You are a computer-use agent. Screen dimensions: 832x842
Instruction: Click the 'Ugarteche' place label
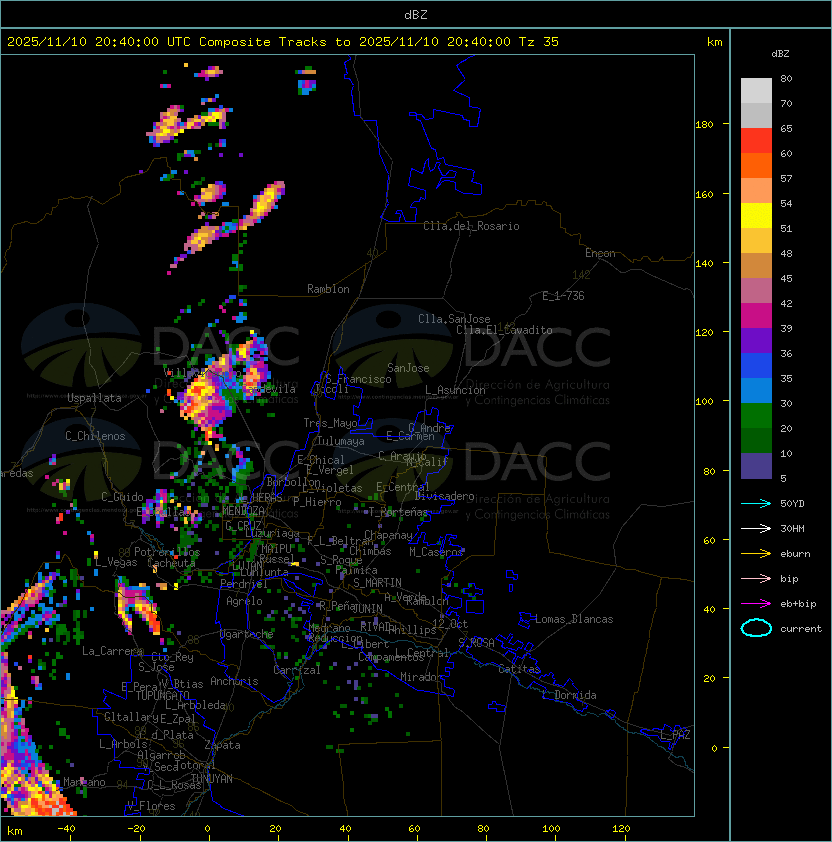pos(247,635)
